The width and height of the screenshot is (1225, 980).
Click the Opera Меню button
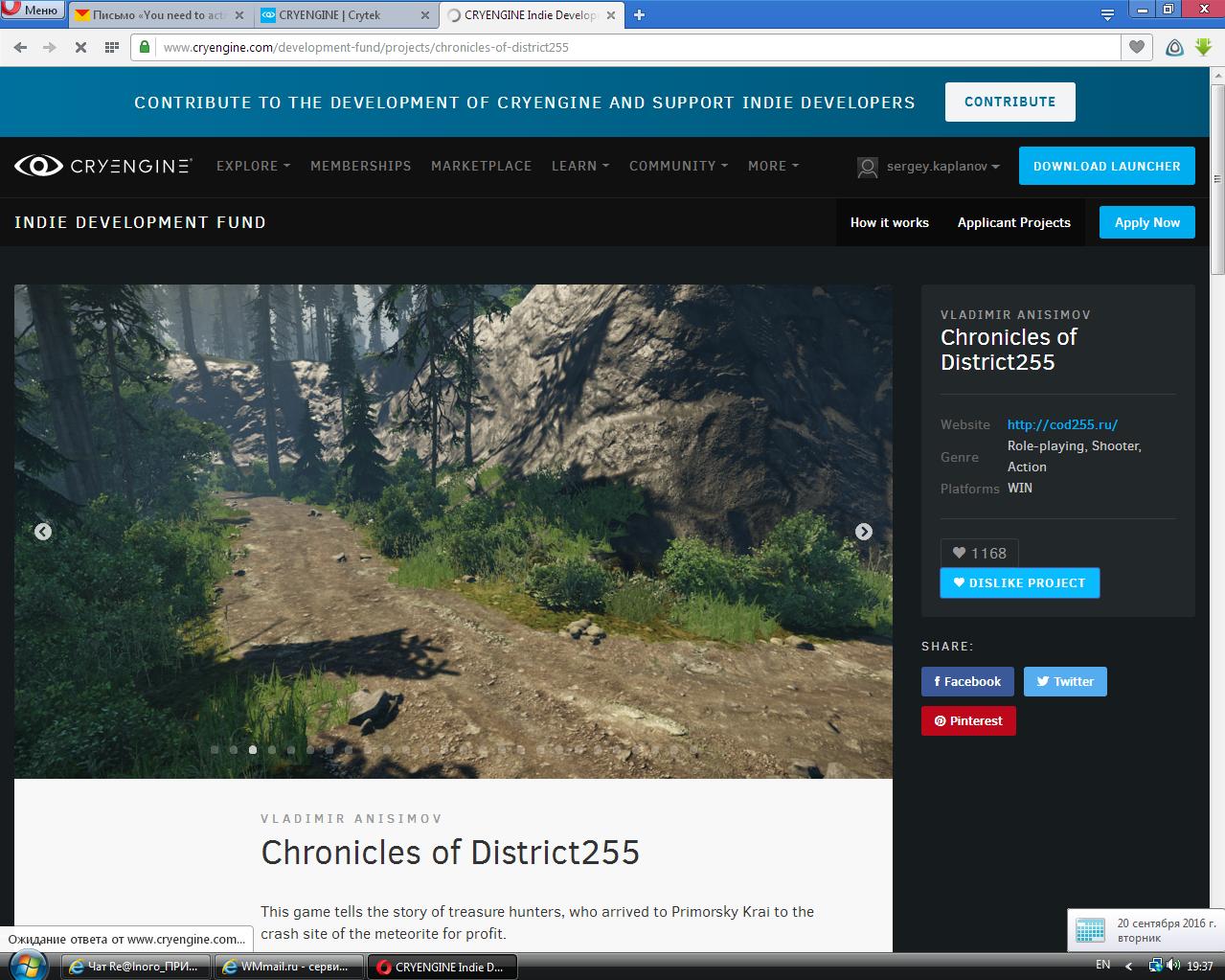(32, 11)
